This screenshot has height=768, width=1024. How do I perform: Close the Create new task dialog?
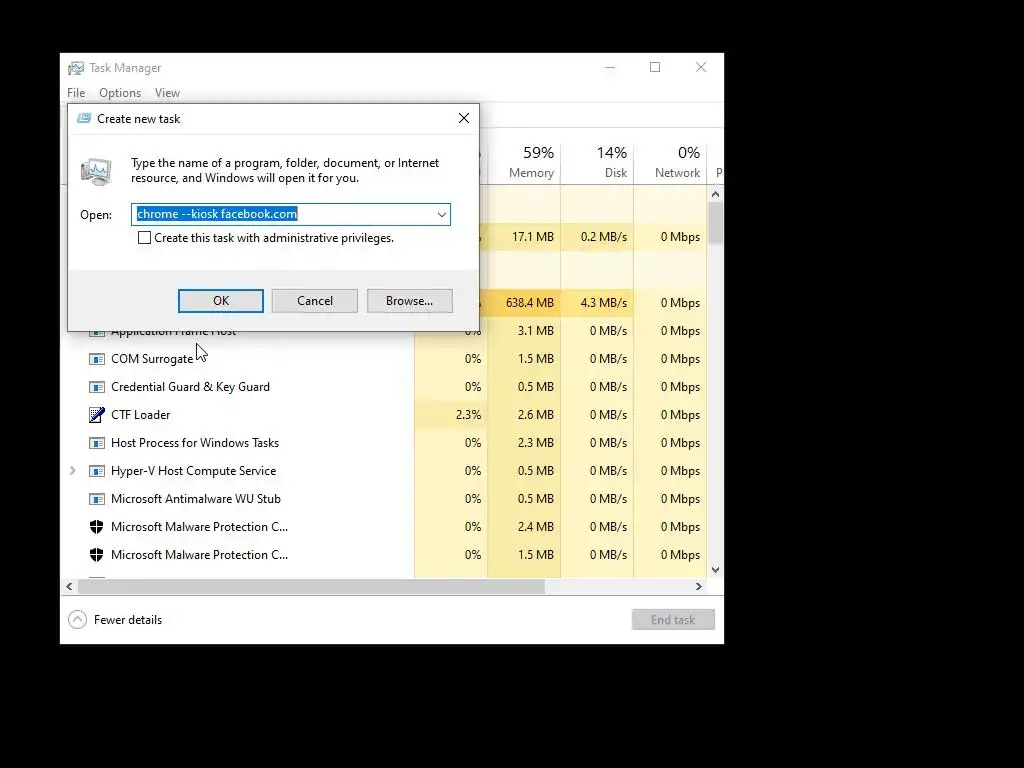(464, 118)
